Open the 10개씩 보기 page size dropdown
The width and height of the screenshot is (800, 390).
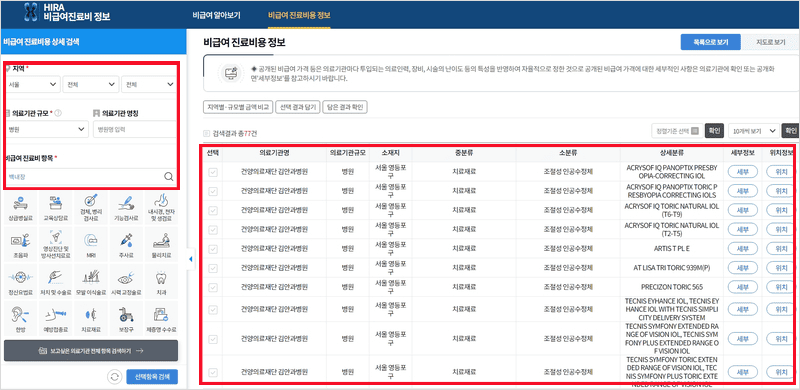[x=753, y=131]
